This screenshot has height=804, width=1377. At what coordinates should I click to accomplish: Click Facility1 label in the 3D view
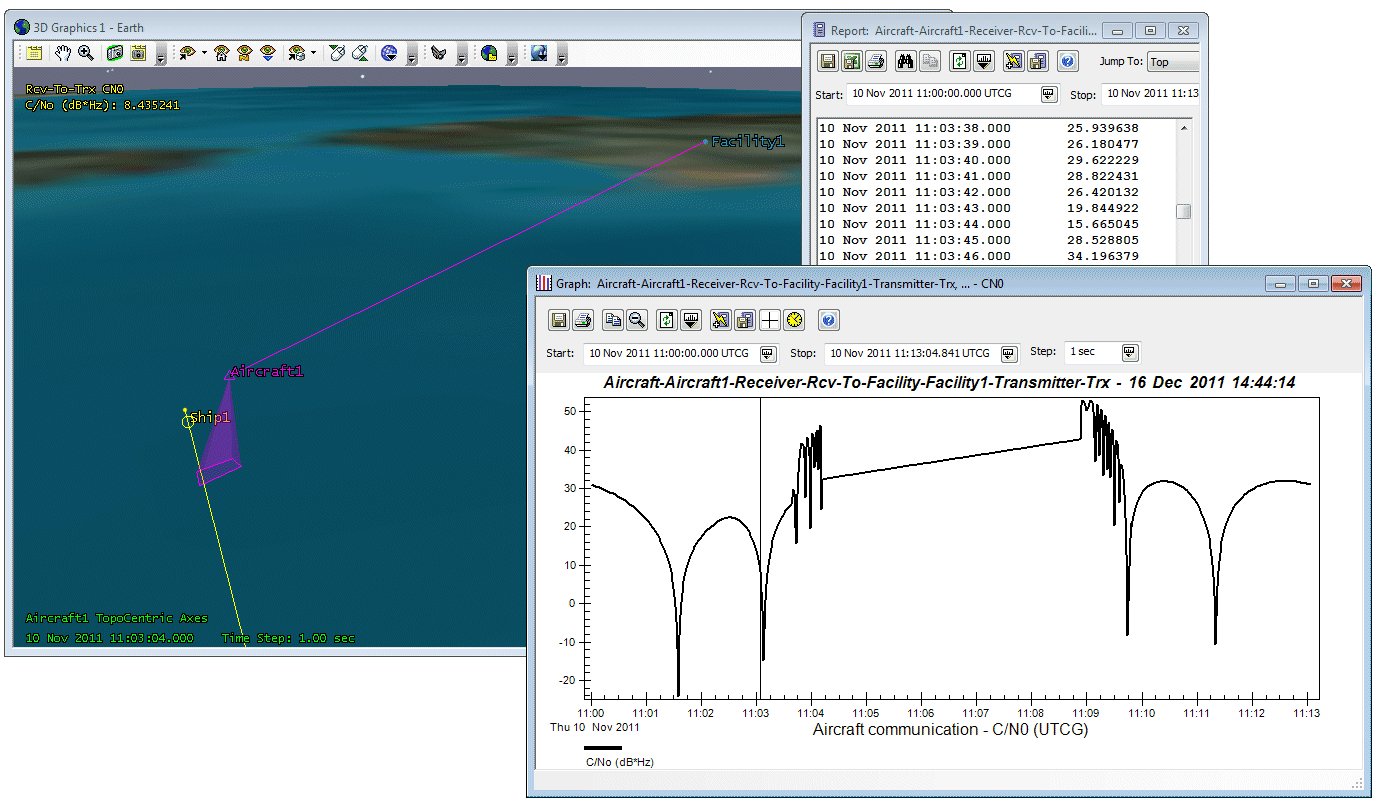coord(747,142)
